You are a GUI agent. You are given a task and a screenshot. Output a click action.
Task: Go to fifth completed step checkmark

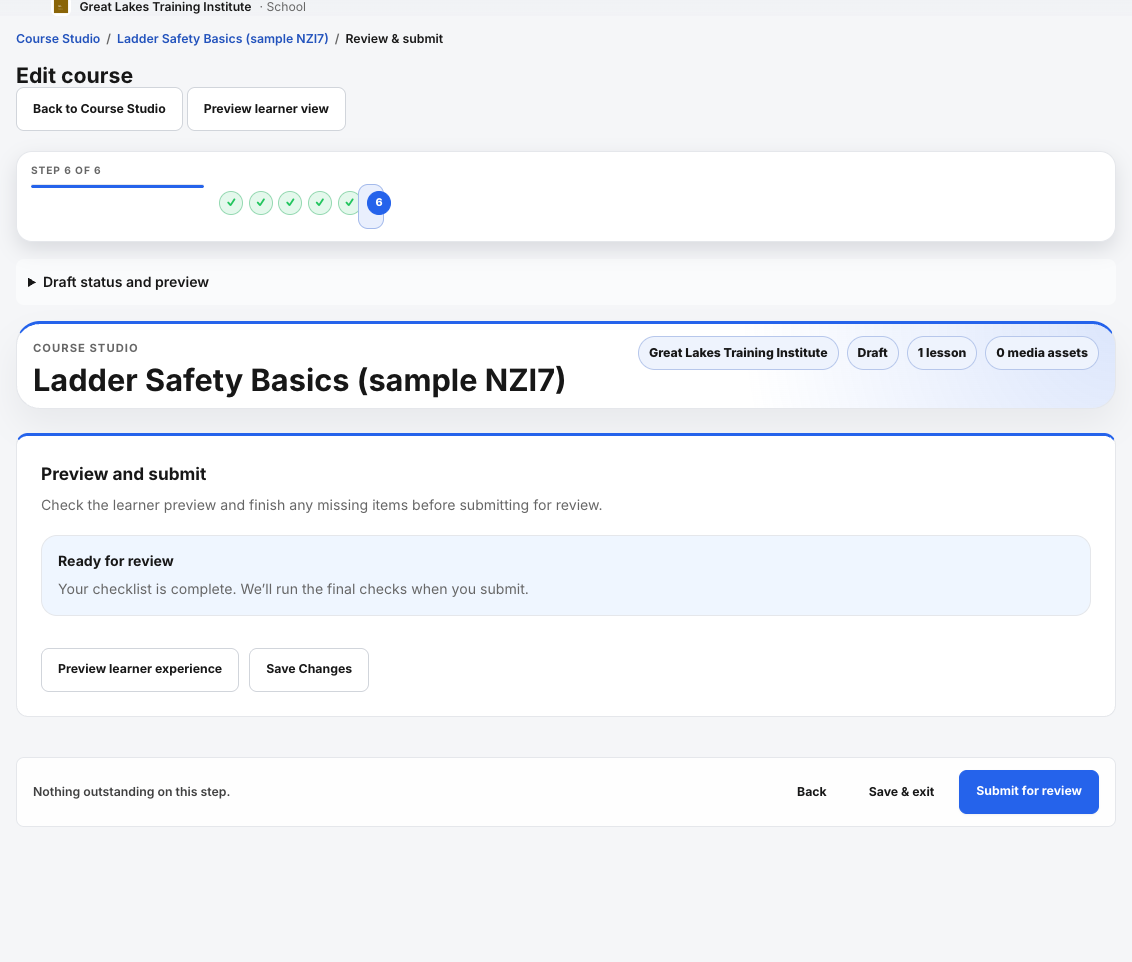tap(349, 203)
